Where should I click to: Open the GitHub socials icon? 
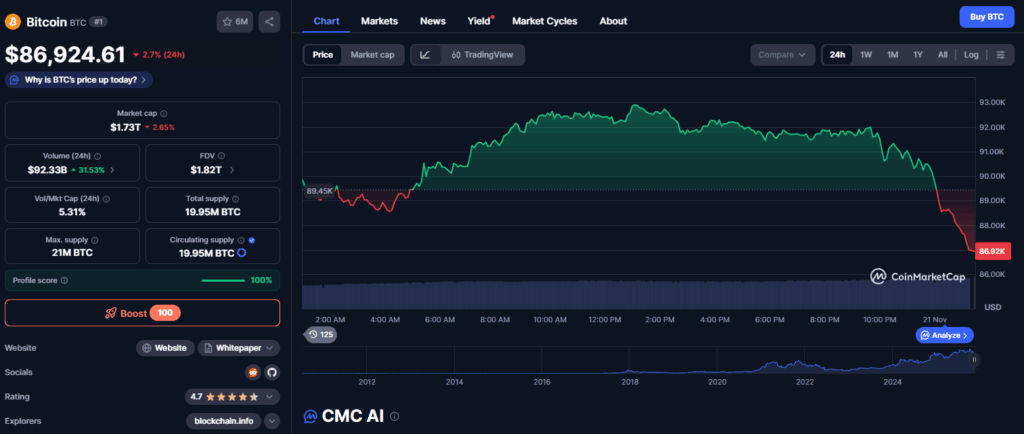272,372
